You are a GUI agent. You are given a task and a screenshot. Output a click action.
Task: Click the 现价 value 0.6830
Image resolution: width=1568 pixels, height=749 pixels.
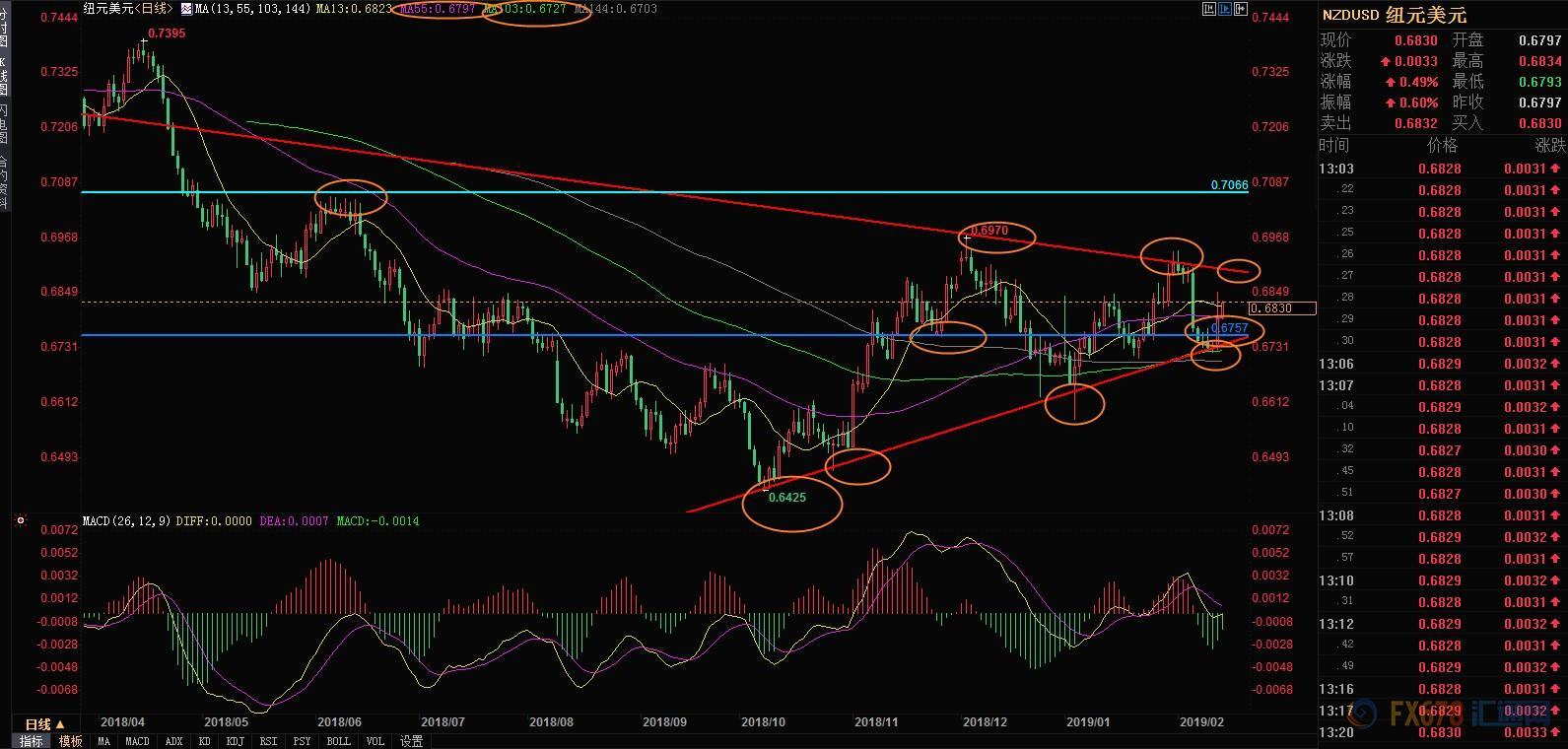(1416, 40)
